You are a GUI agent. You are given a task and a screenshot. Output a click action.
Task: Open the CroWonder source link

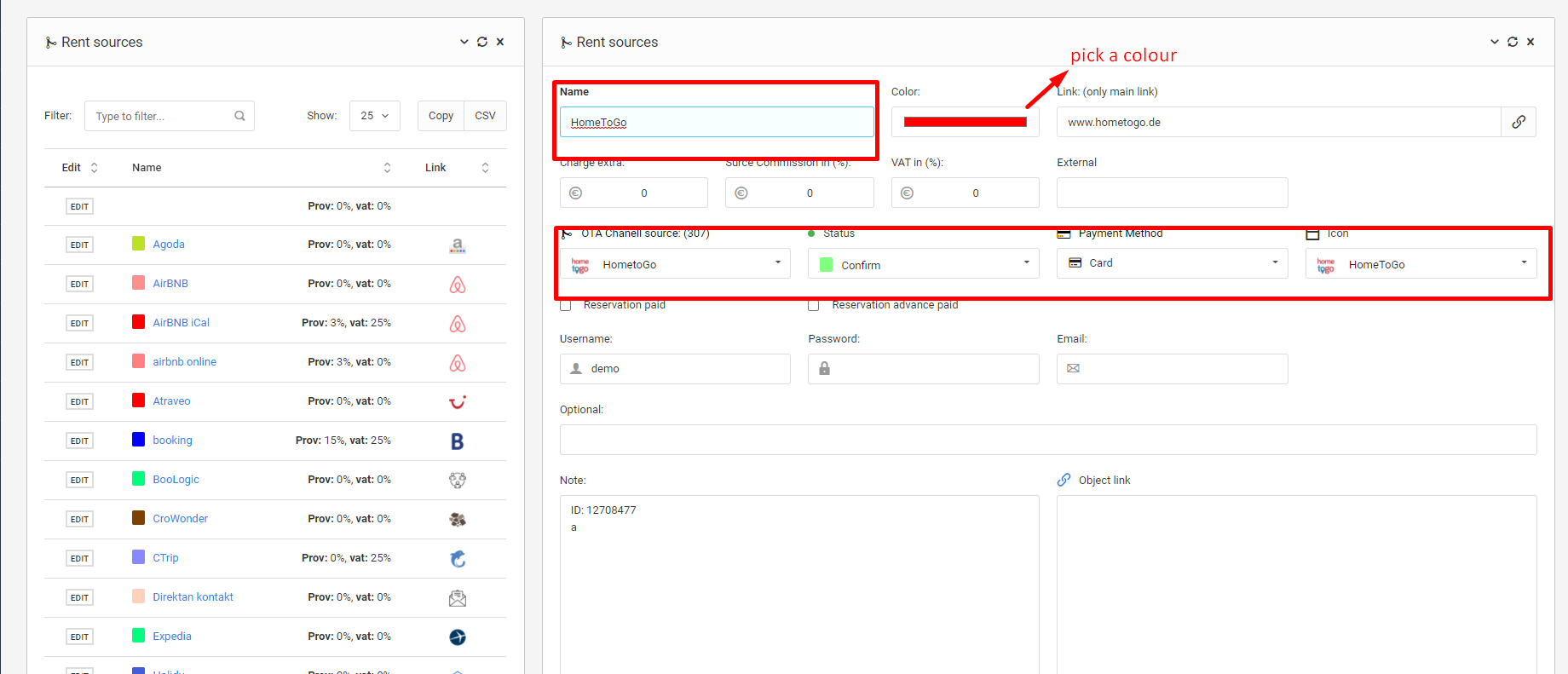click(180, 519)
